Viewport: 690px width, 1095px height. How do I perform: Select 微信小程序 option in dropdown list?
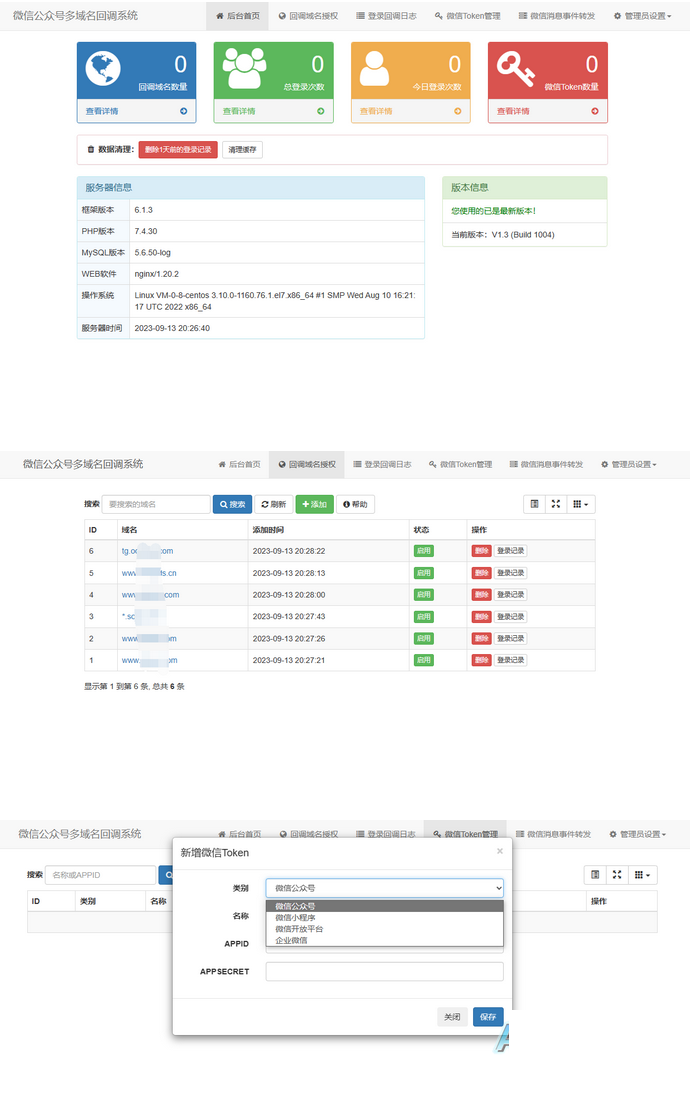tap(295, 918)
